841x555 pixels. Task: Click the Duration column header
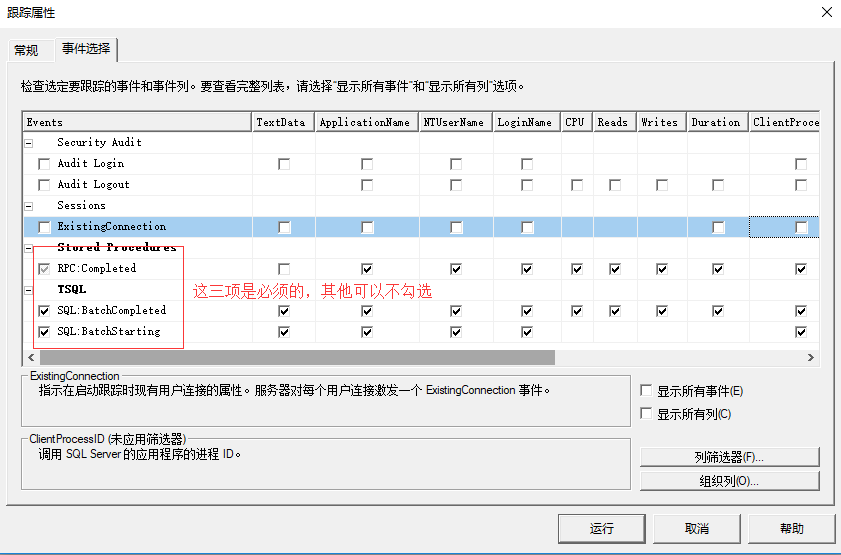pyautogui.click(x=718, y=122)
